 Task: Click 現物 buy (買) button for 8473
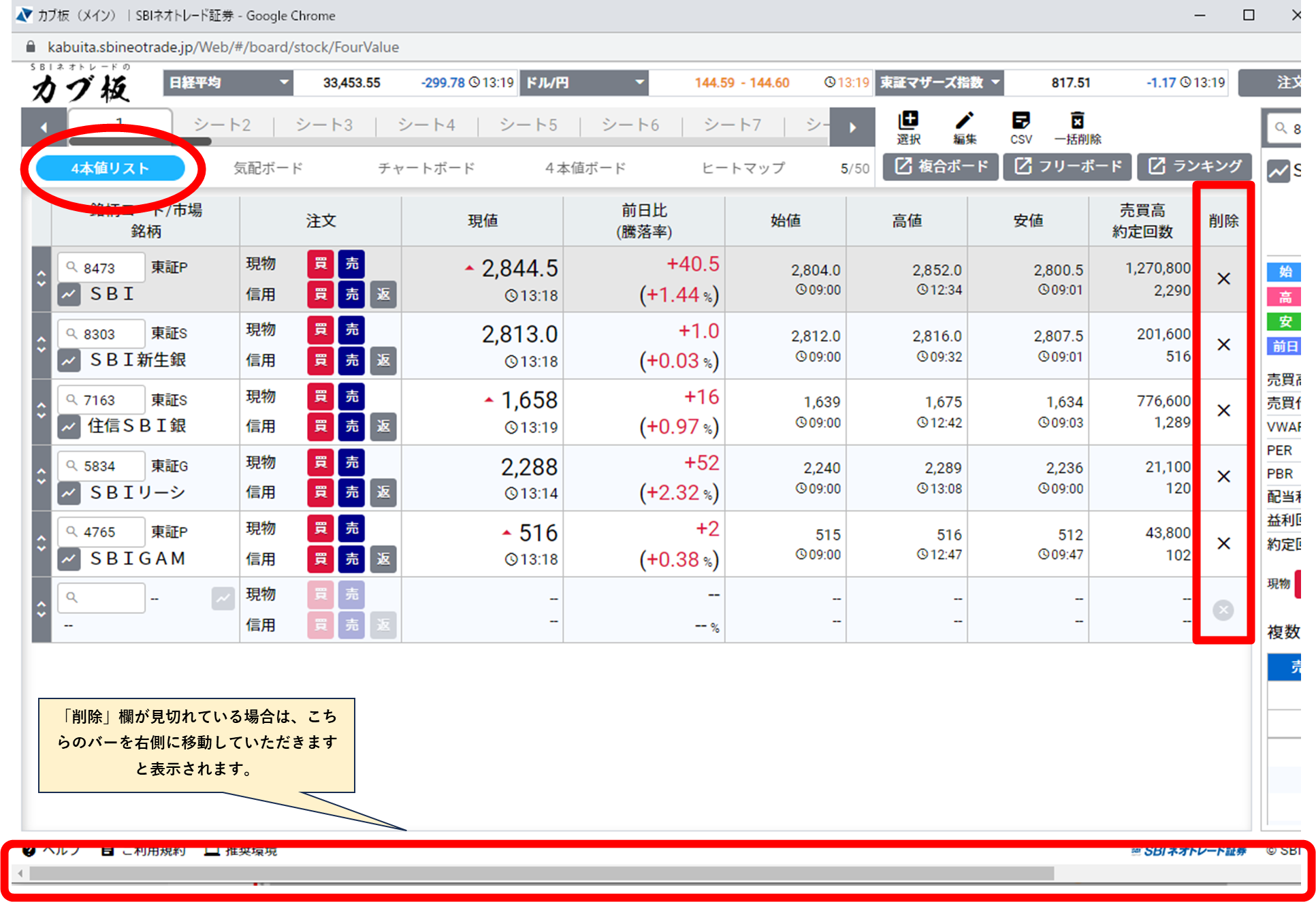point(321,263)
